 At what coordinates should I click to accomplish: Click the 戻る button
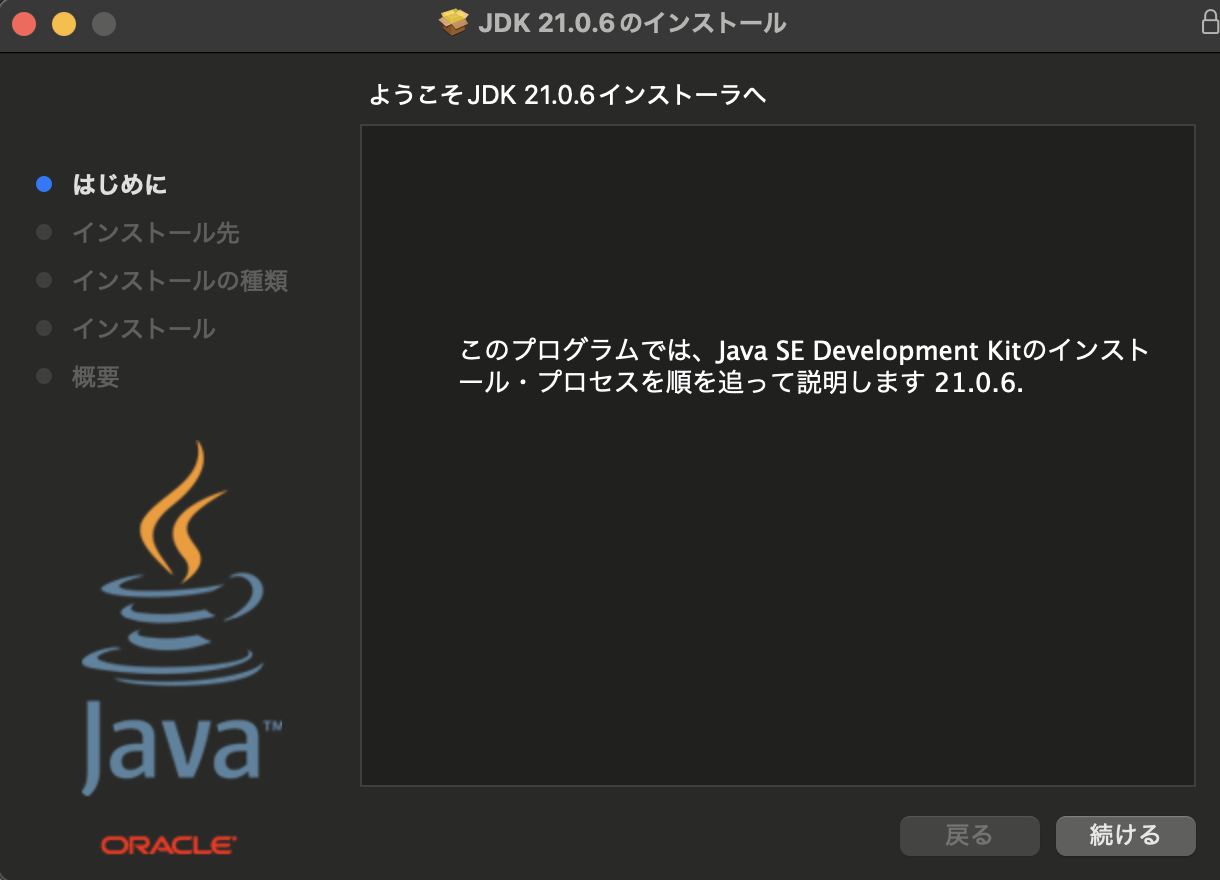[x=969, y=835]
